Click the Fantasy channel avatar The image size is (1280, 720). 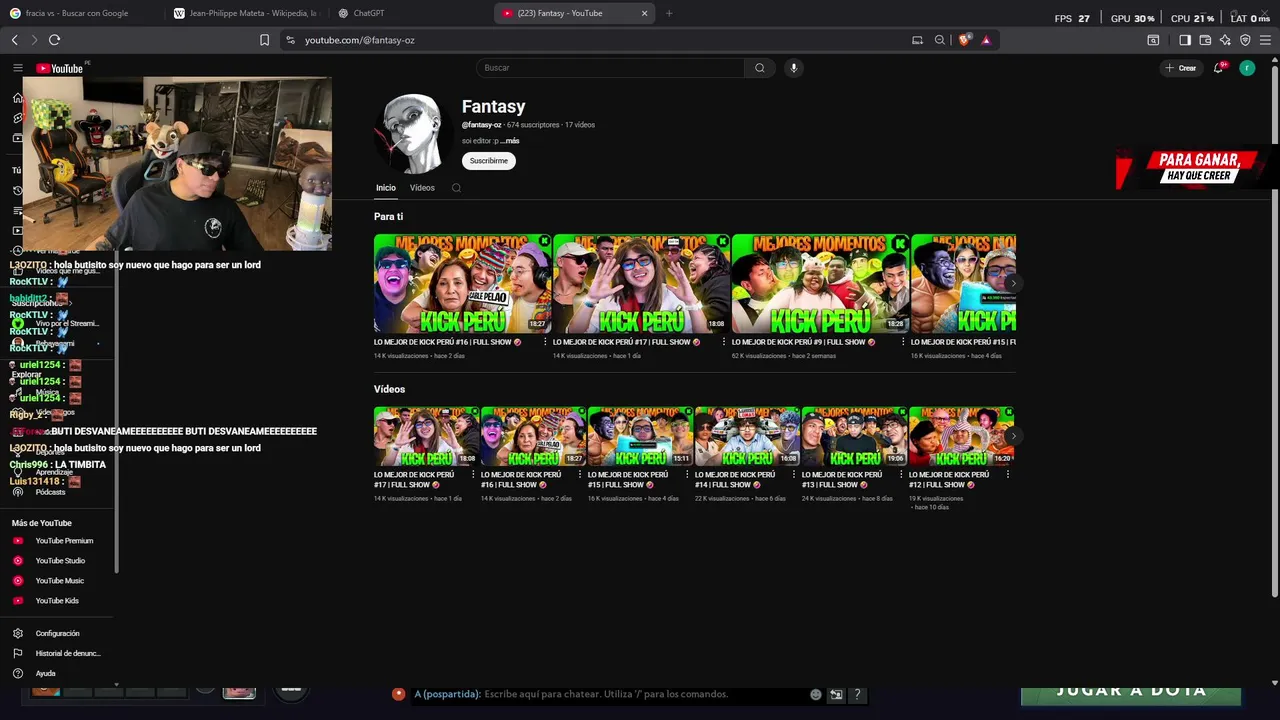pos(413,134)
